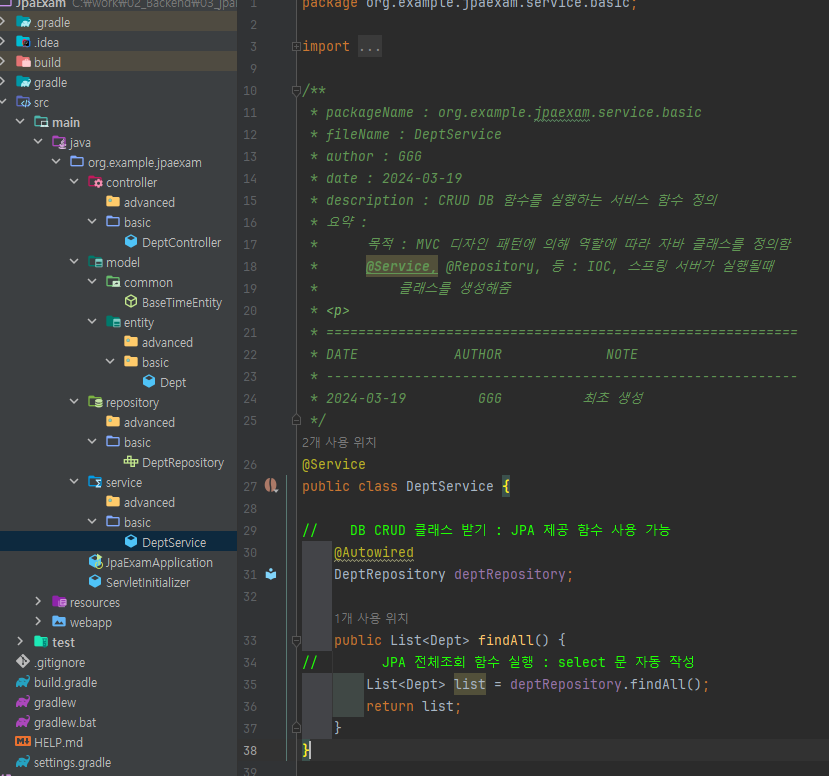829x776 pixels.
Task: Open the DeptRepository file
Action: [183, 463]
